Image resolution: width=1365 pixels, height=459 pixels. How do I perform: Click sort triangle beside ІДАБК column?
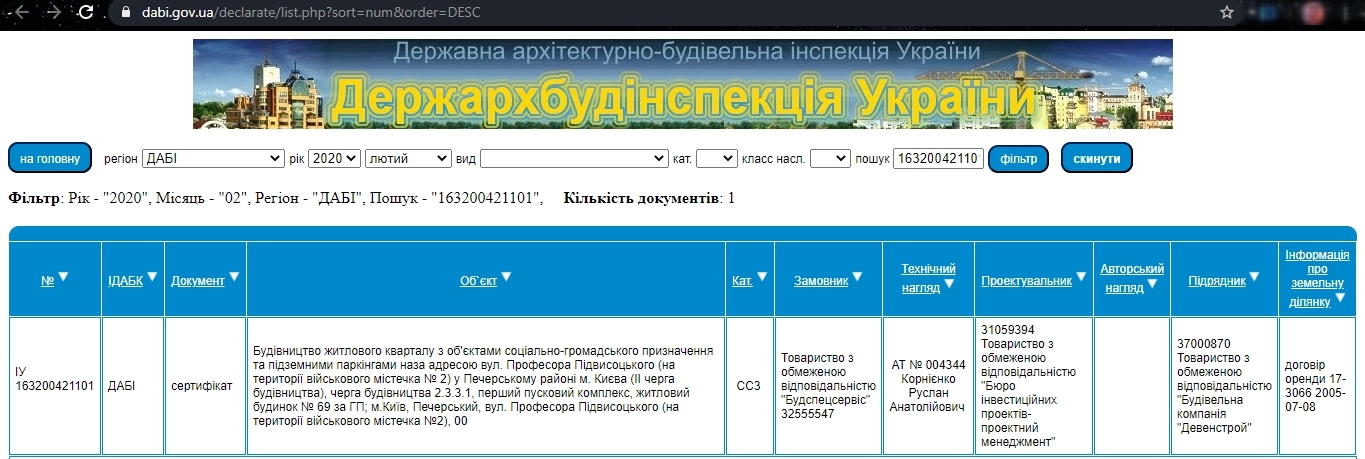[151, 277]
